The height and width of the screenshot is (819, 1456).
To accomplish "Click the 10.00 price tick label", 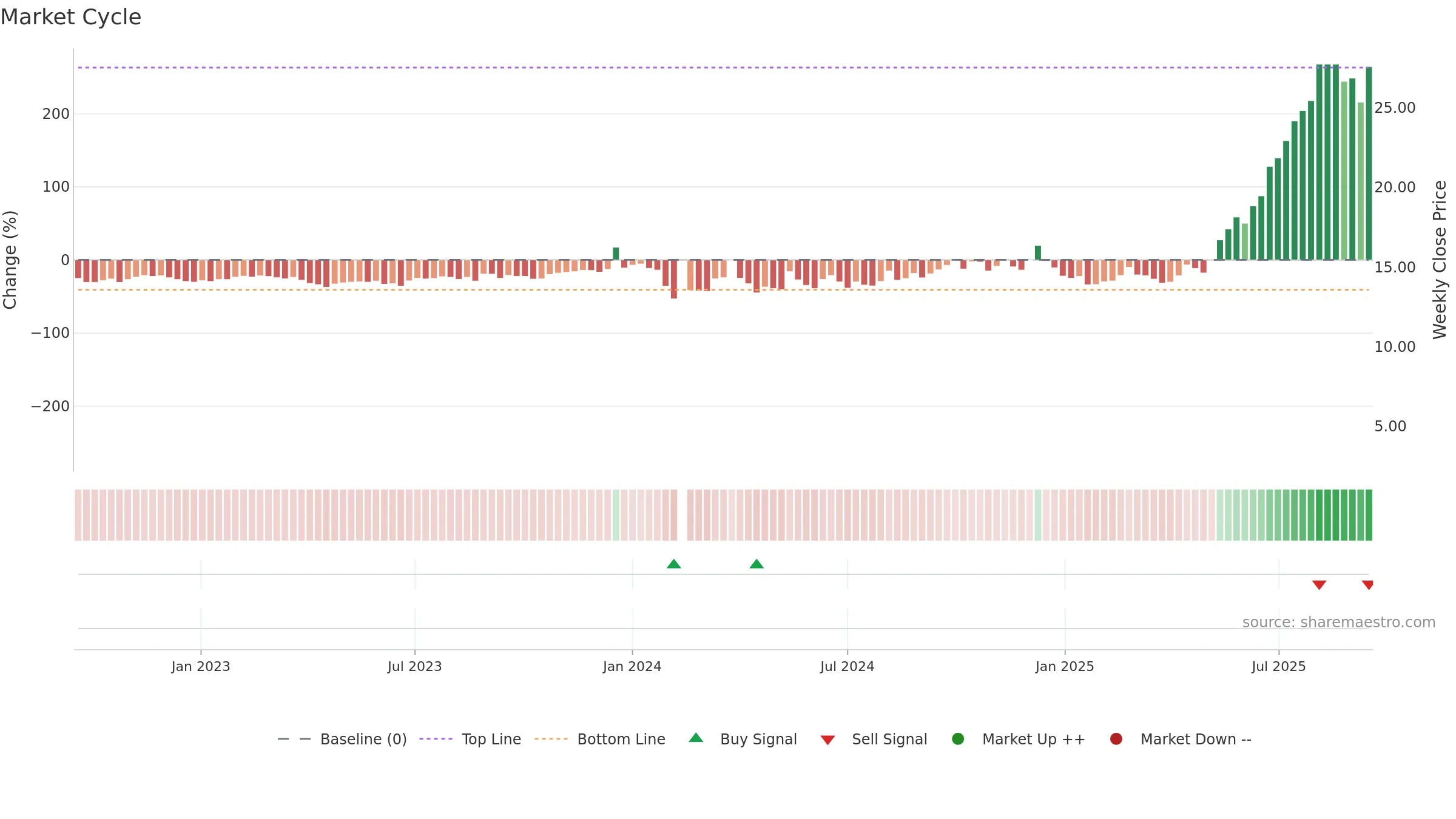I will click(x=1395, y=347).
